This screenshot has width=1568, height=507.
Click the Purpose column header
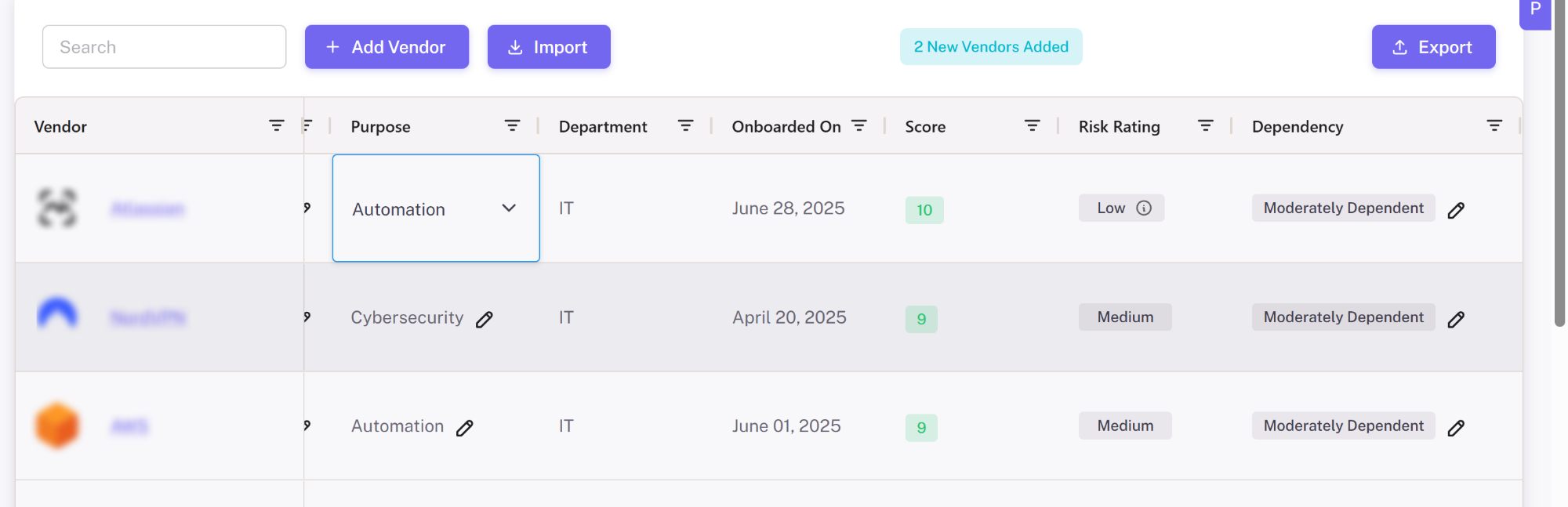380,126
